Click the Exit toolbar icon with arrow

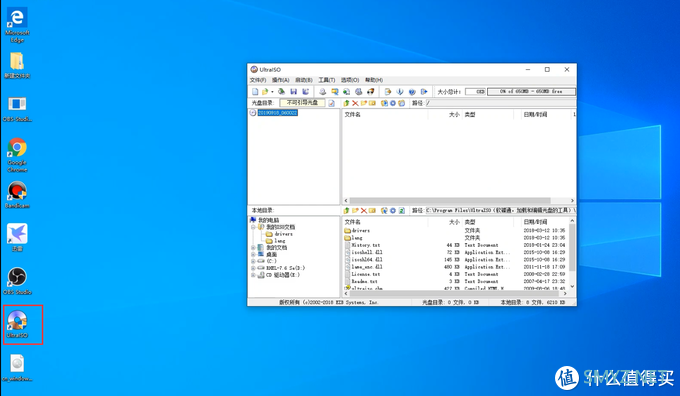[x=424, y=92]
